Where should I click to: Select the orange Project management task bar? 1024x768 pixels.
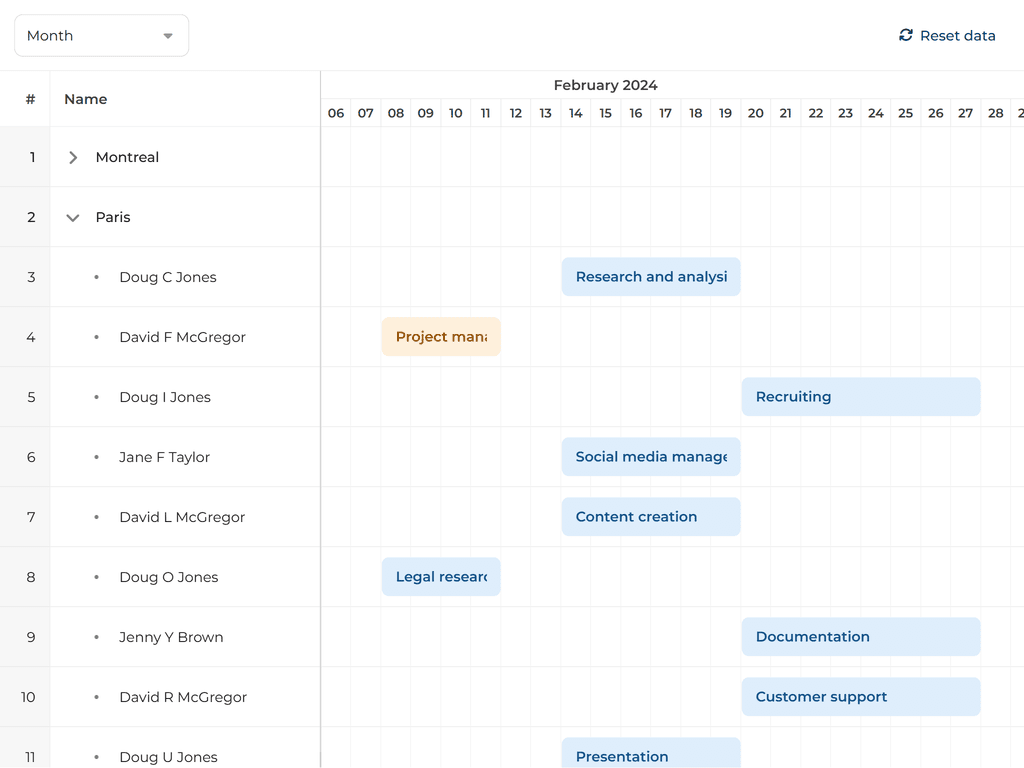(441, 337)
